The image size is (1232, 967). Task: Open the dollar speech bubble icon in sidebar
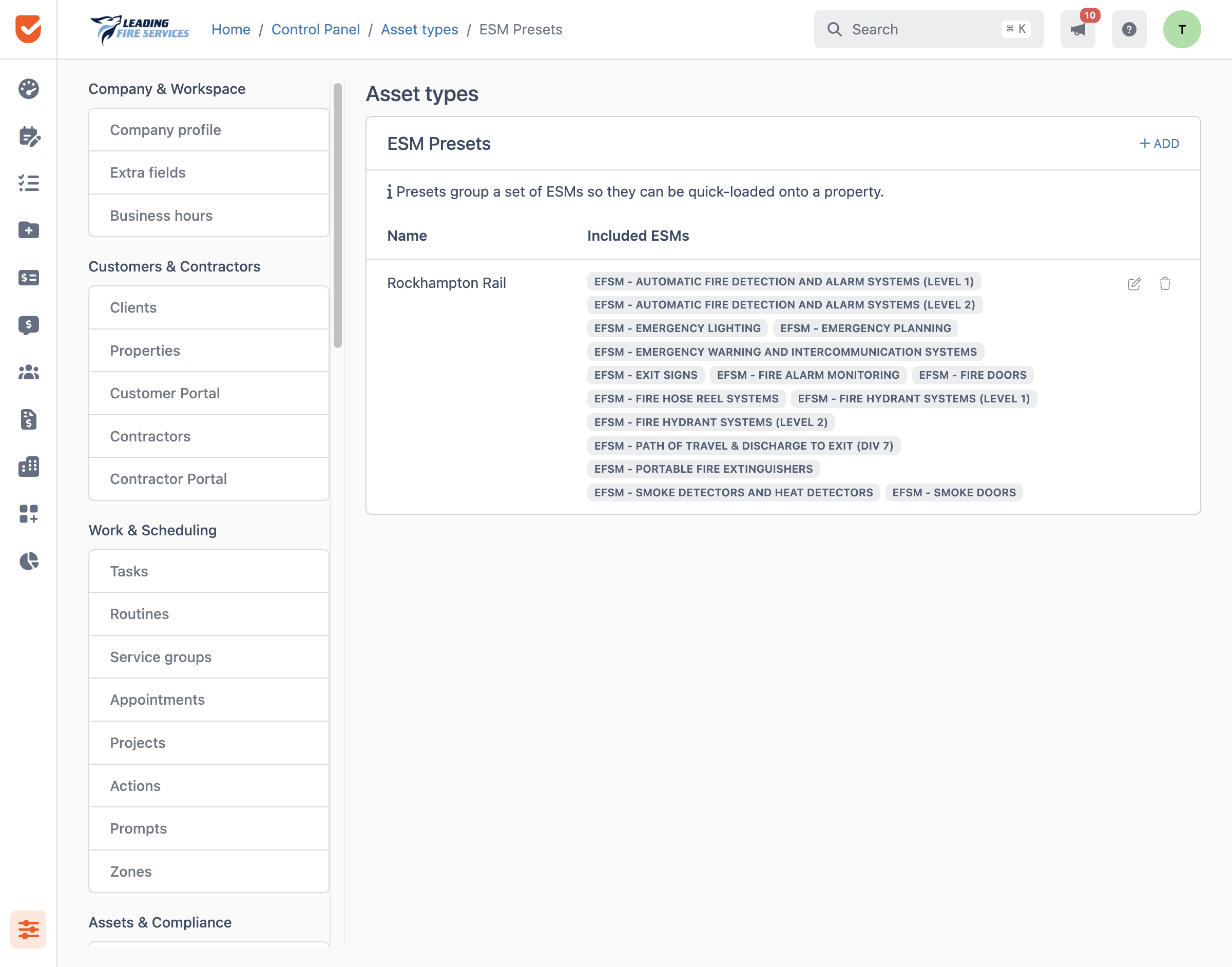[x=28, y=325]
